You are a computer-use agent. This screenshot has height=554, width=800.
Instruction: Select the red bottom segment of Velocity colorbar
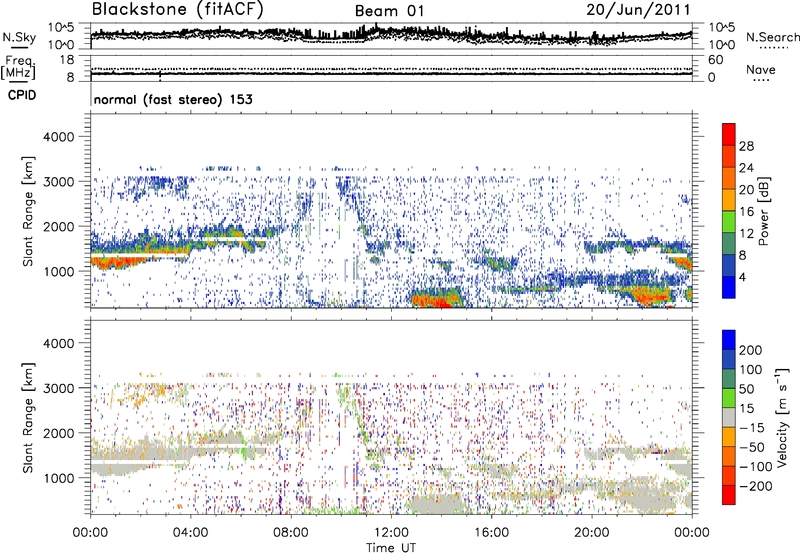[729, 495]
